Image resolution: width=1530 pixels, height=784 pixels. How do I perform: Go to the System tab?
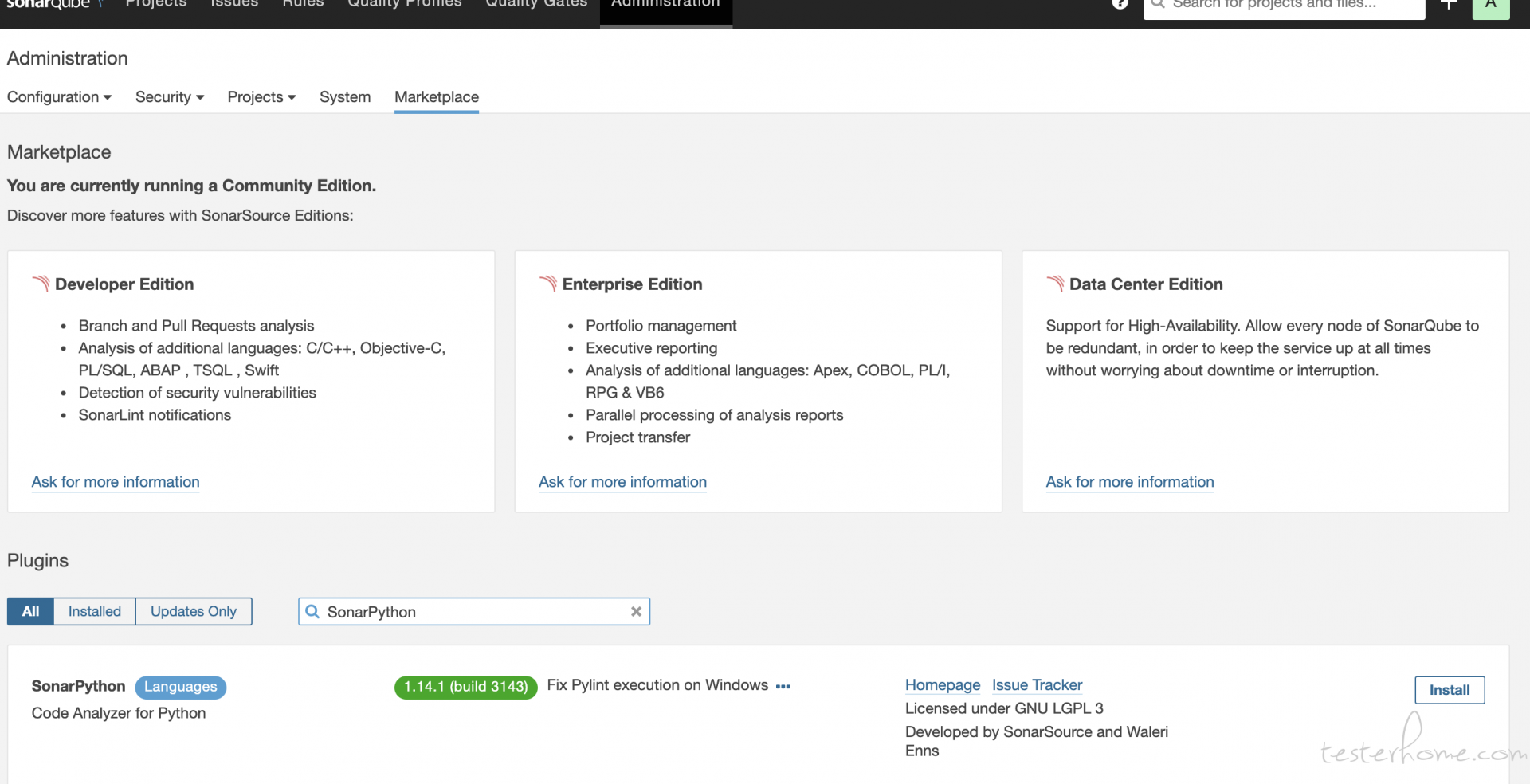345,97
